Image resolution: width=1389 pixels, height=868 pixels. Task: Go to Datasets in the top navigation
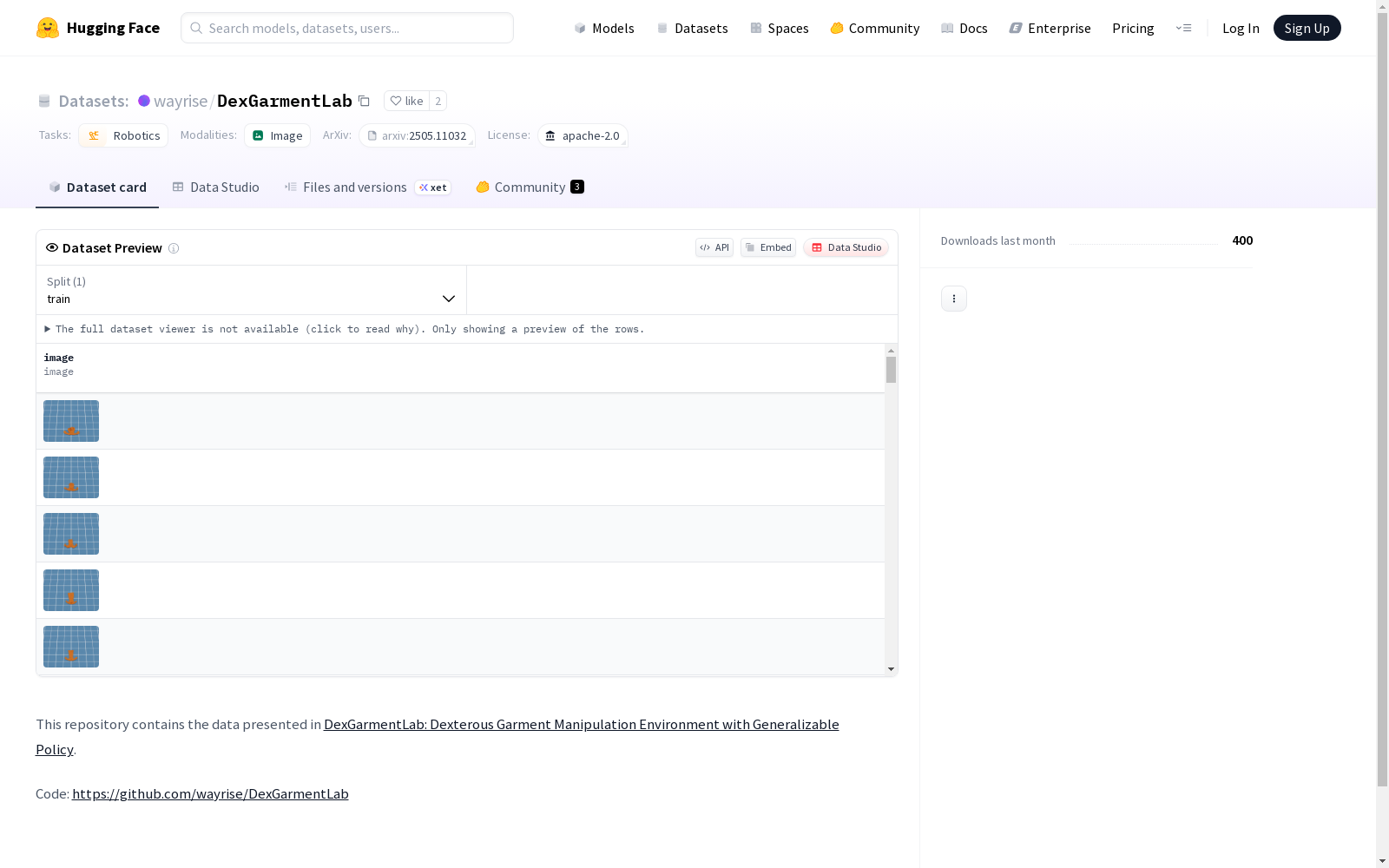(x=692, y=28)
